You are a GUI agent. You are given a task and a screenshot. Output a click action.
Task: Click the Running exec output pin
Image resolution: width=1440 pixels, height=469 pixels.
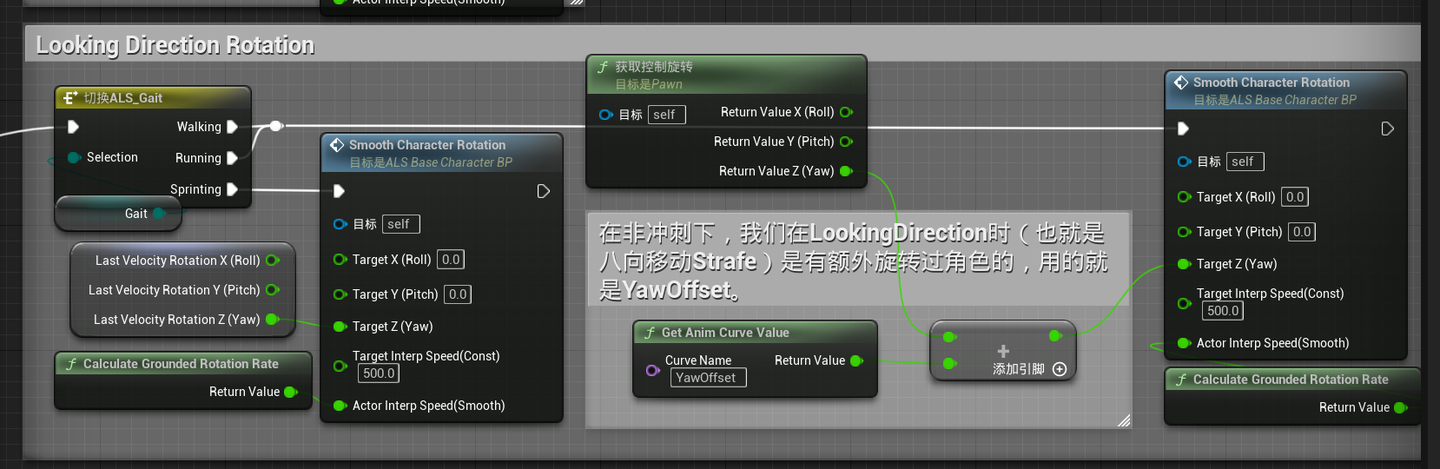(x=232, y=158)
